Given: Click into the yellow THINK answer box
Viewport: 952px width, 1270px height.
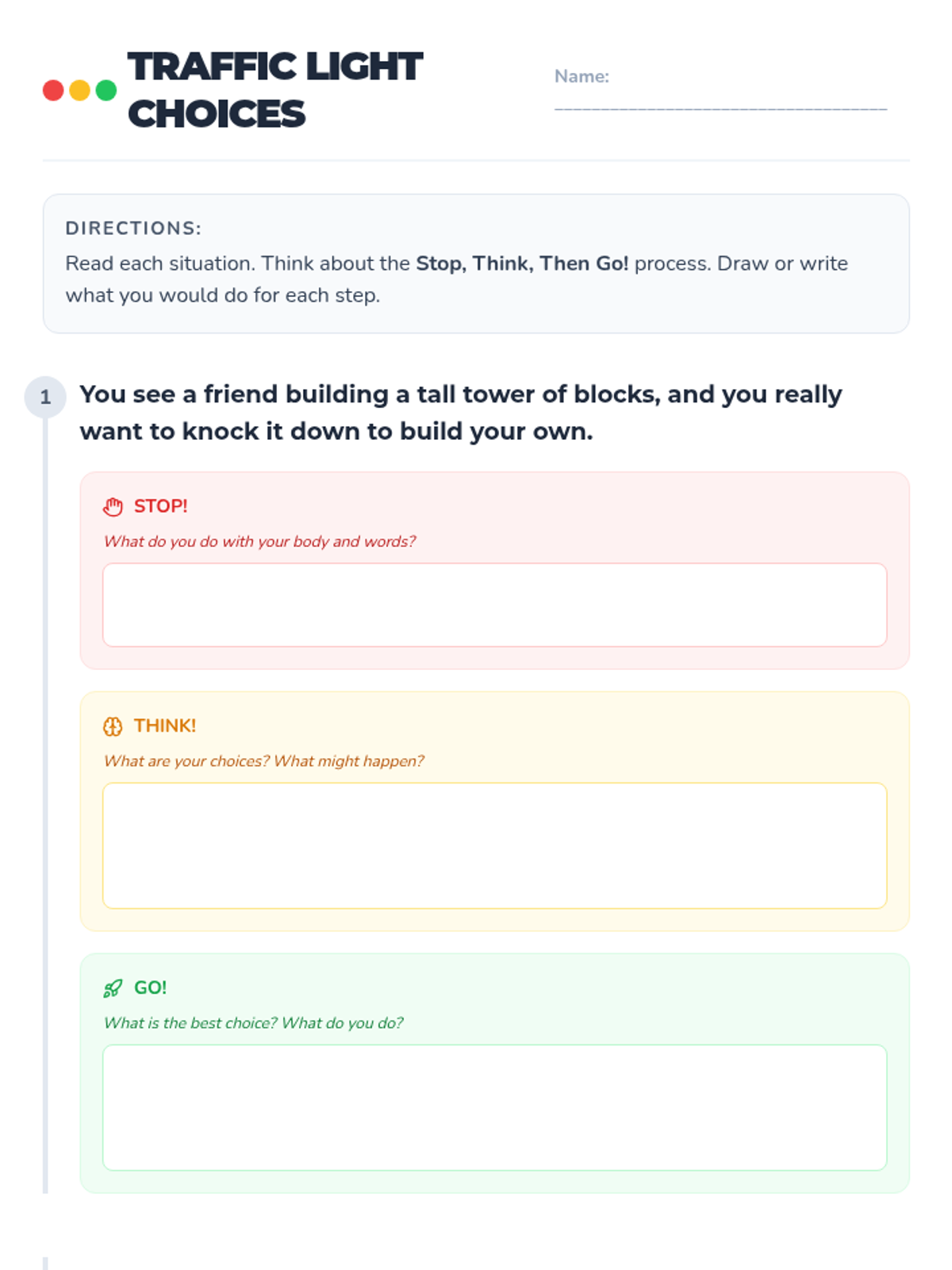Looking at the screenshot, I should click(x=494, y=845).
